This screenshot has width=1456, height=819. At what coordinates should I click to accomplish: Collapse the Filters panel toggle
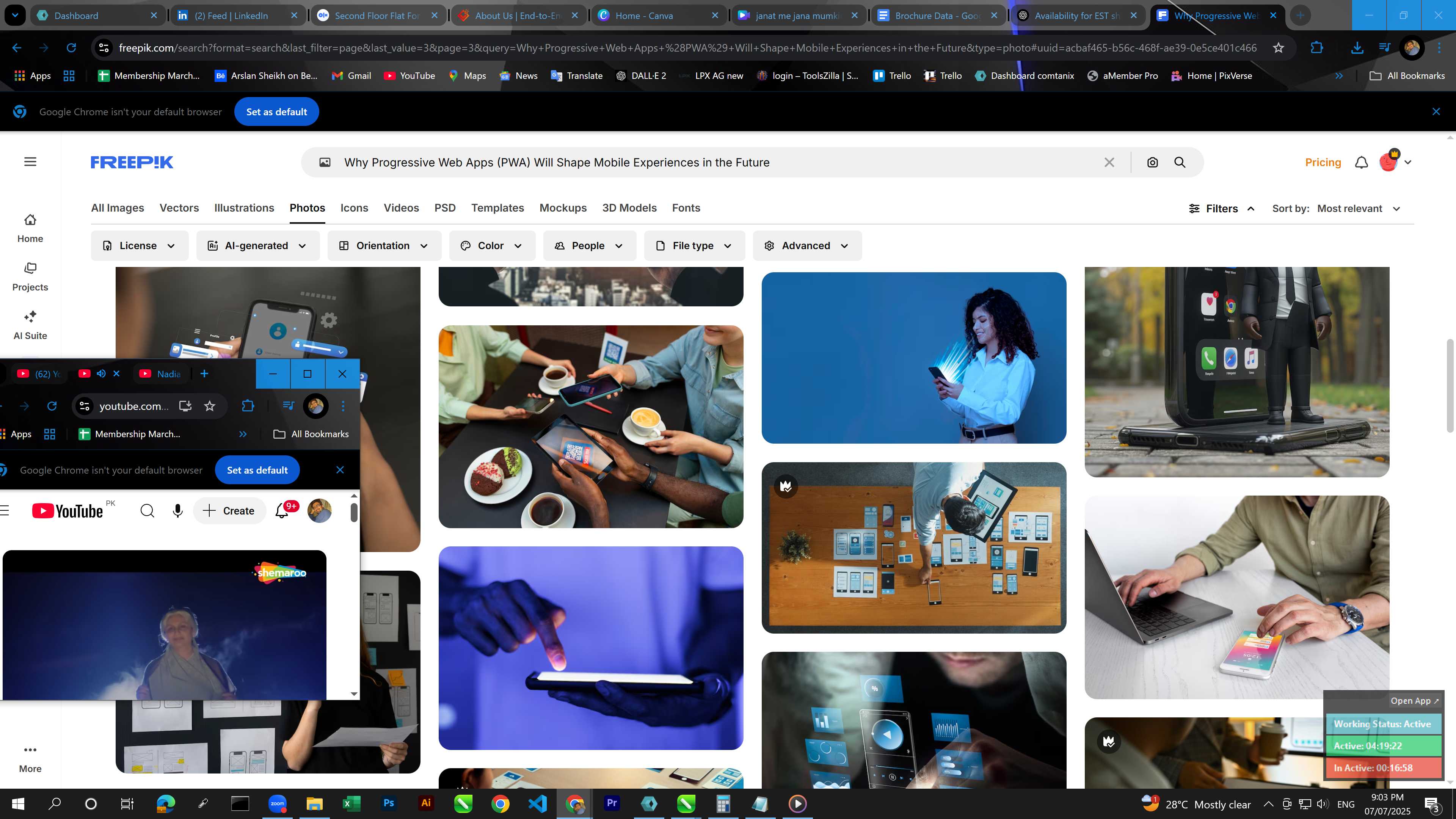(1222, 209)
